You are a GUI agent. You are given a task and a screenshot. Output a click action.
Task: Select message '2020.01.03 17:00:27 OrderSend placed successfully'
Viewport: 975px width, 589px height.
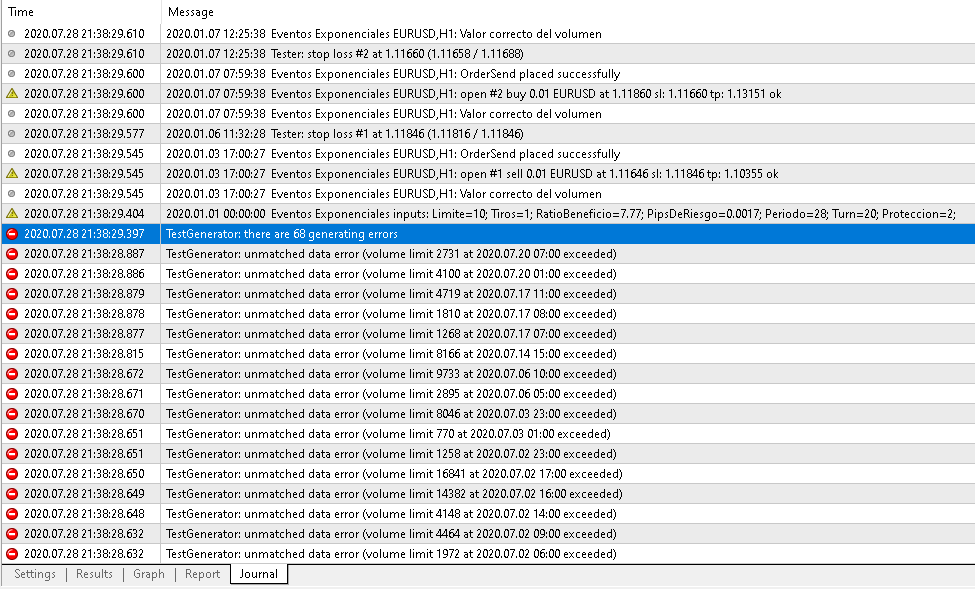tap(393, 154)
